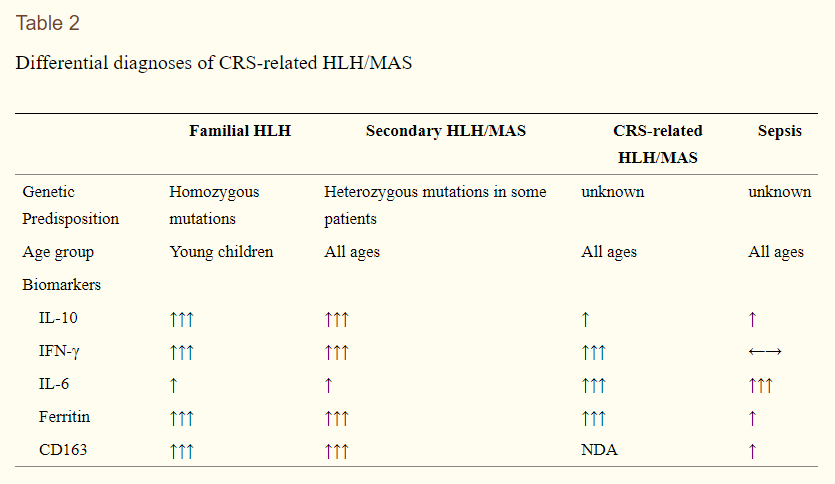Click the Genetic Predisposition row label
Image resolution: width=835 pixels, height=484 pixels.
pyautogui.click(x=70, y=204)
